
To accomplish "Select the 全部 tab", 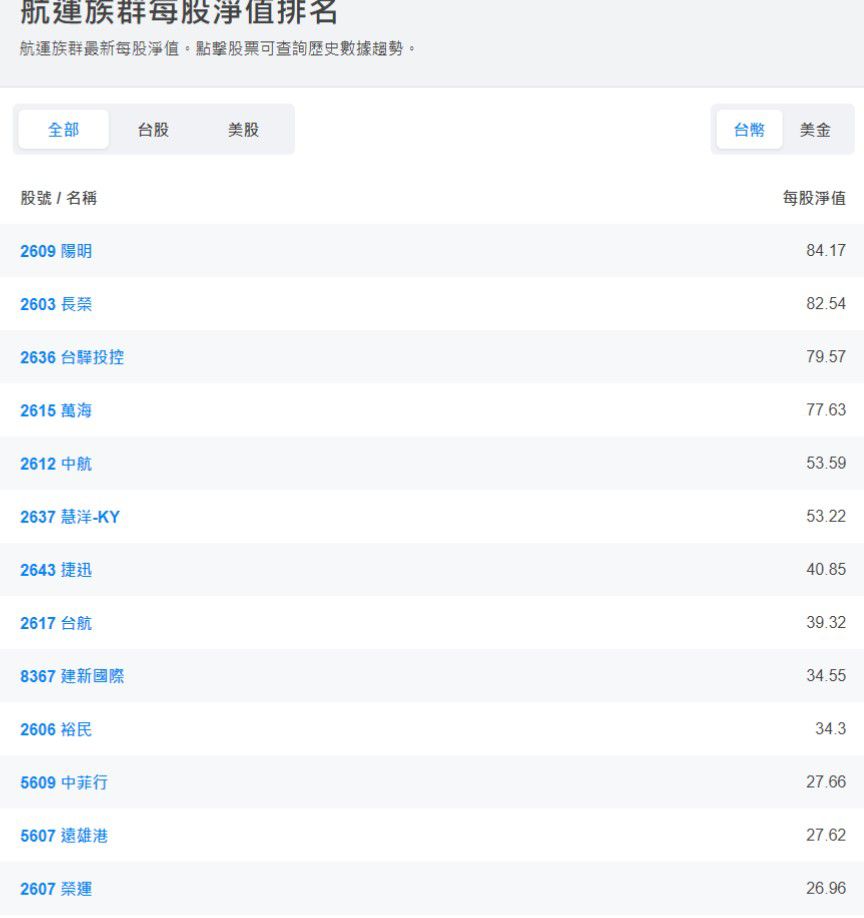I will click(x=63, y=129).
